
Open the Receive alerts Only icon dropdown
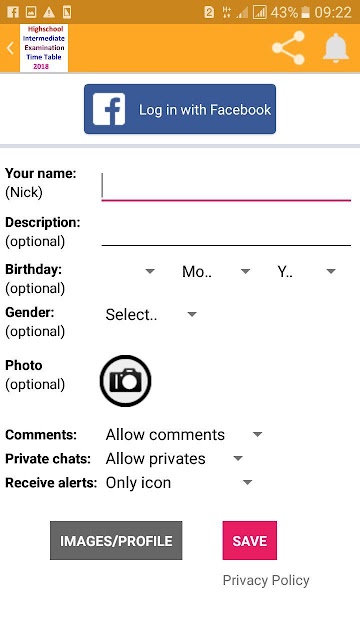pyautogui.click(x=179, y=483)
